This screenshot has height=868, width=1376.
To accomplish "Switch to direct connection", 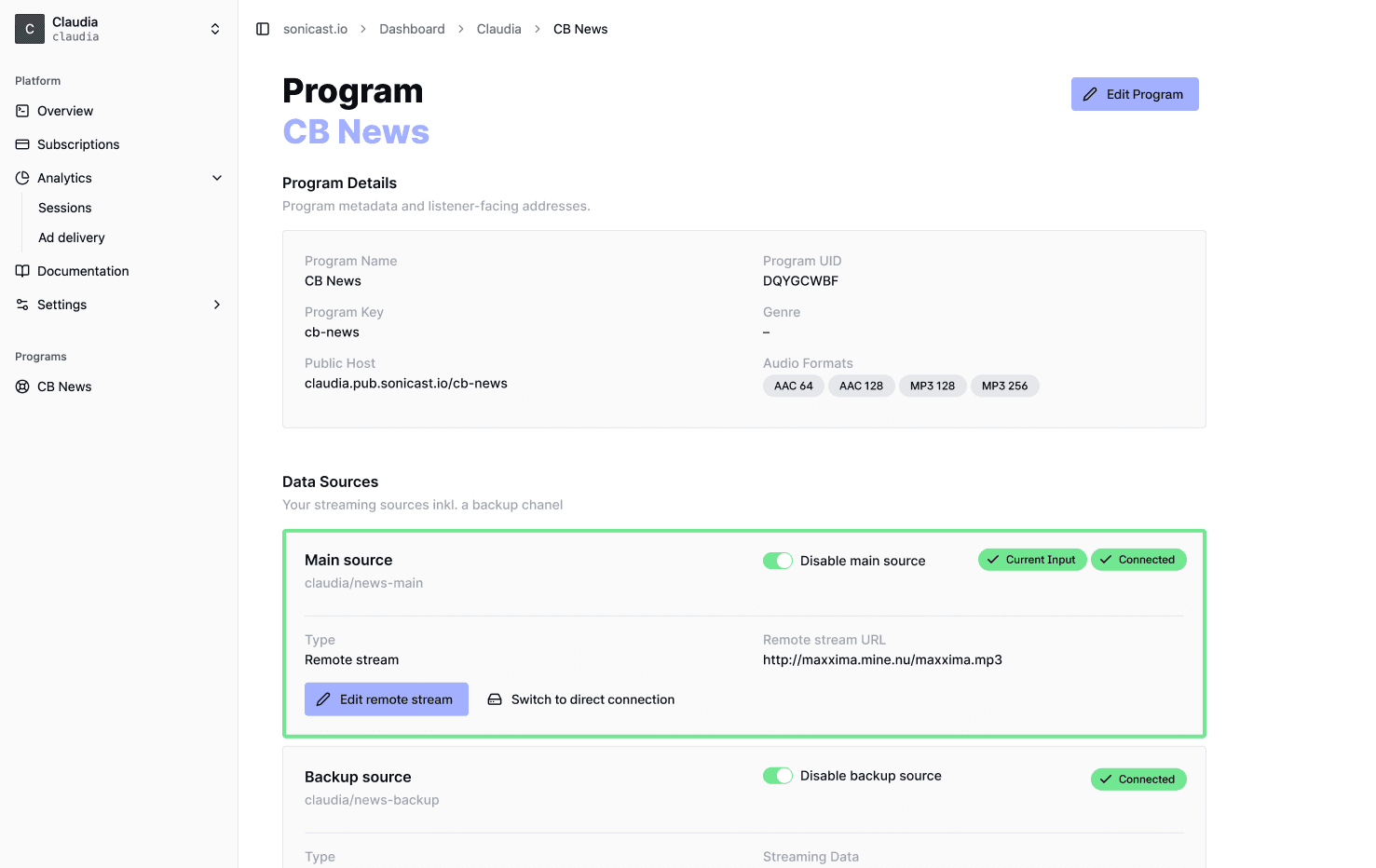I will coord(581,699).
